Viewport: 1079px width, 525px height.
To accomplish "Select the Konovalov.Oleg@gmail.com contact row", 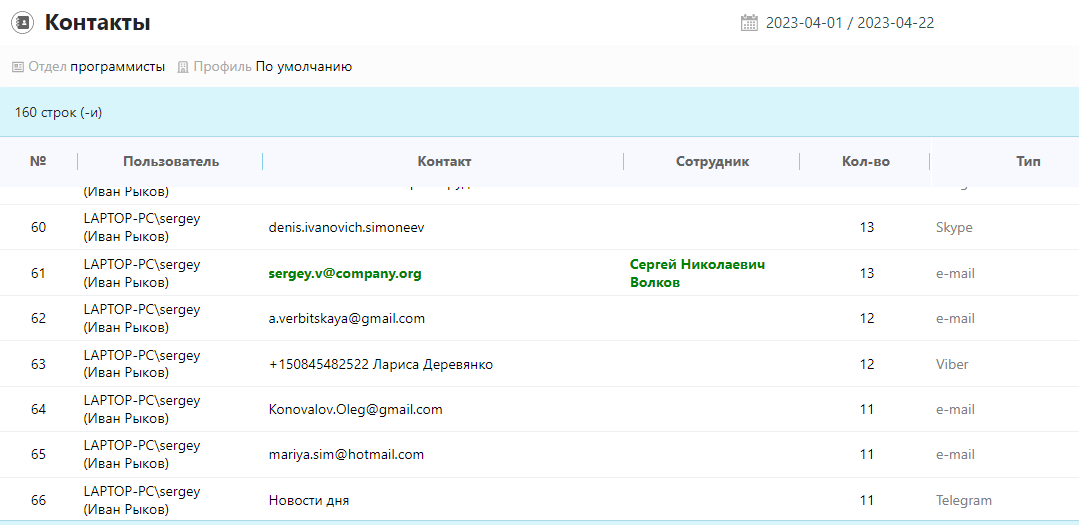I will coord(355,409).
